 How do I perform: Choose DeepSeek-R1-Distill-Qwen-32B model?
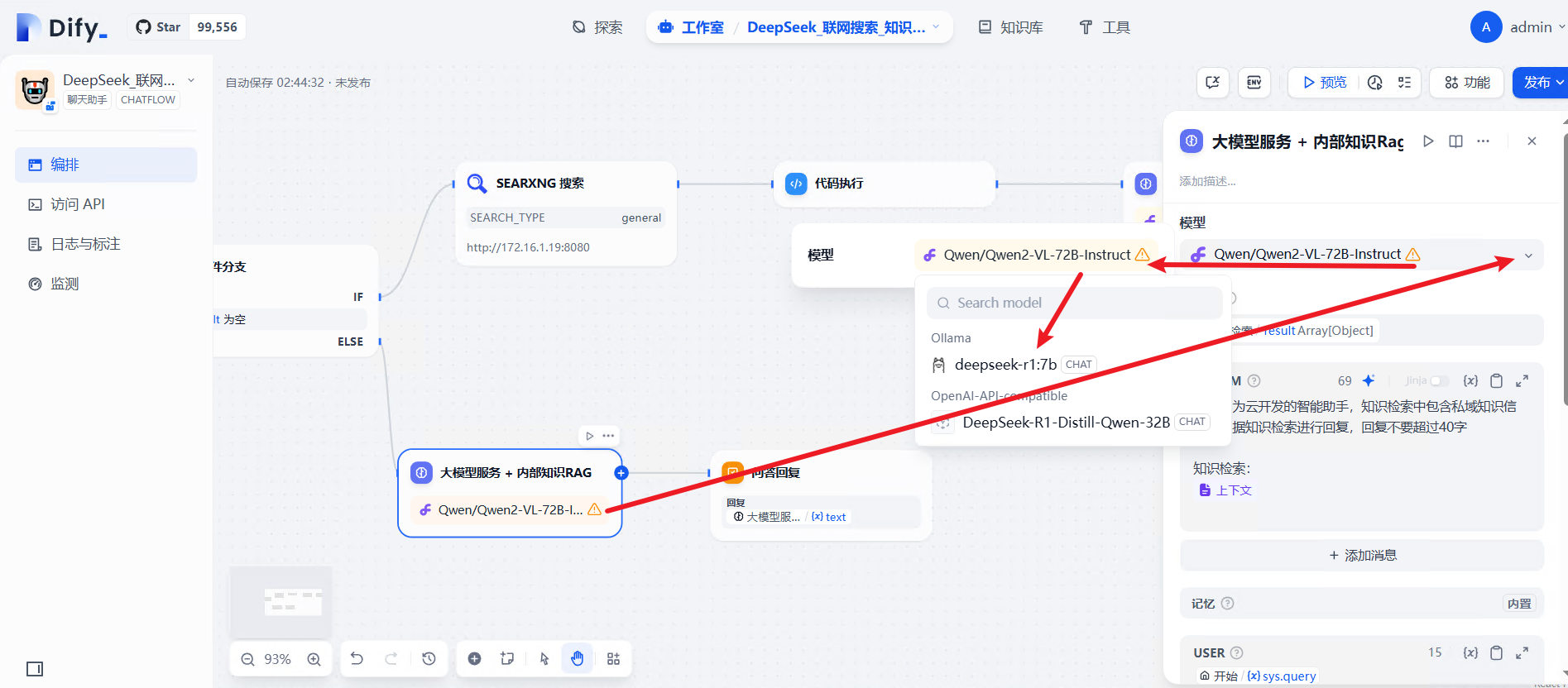coord(1072,423)
